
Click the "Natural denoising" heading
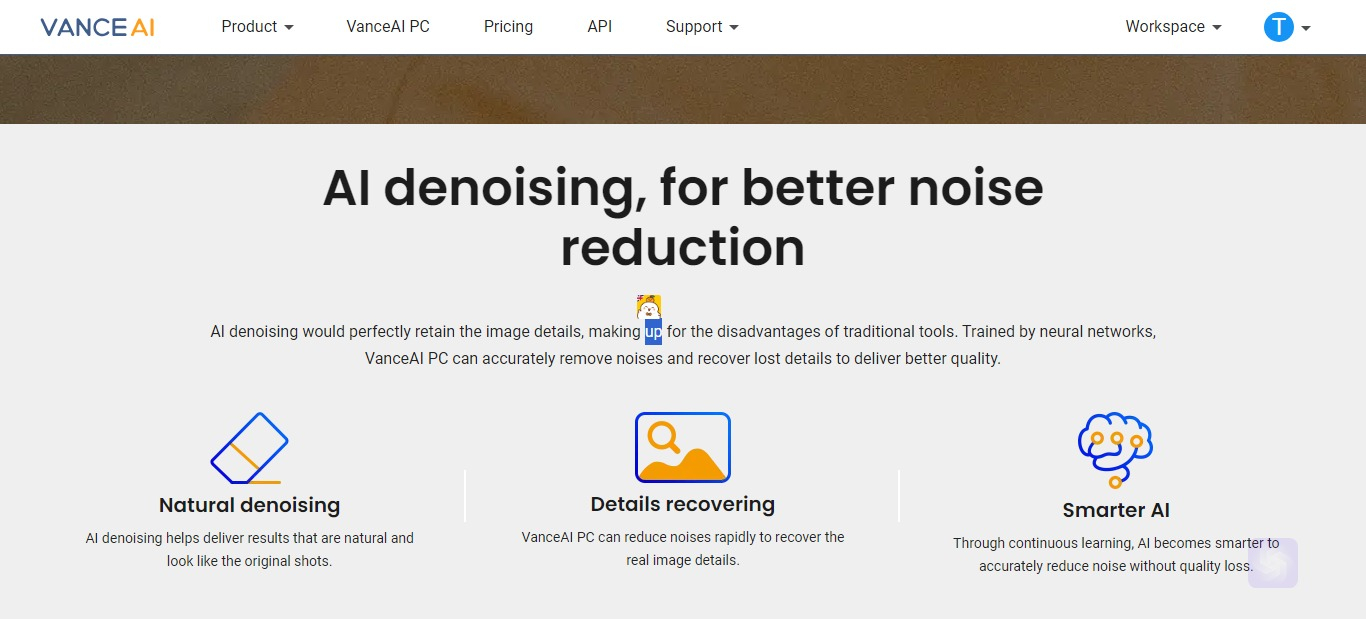pos(250,505)
